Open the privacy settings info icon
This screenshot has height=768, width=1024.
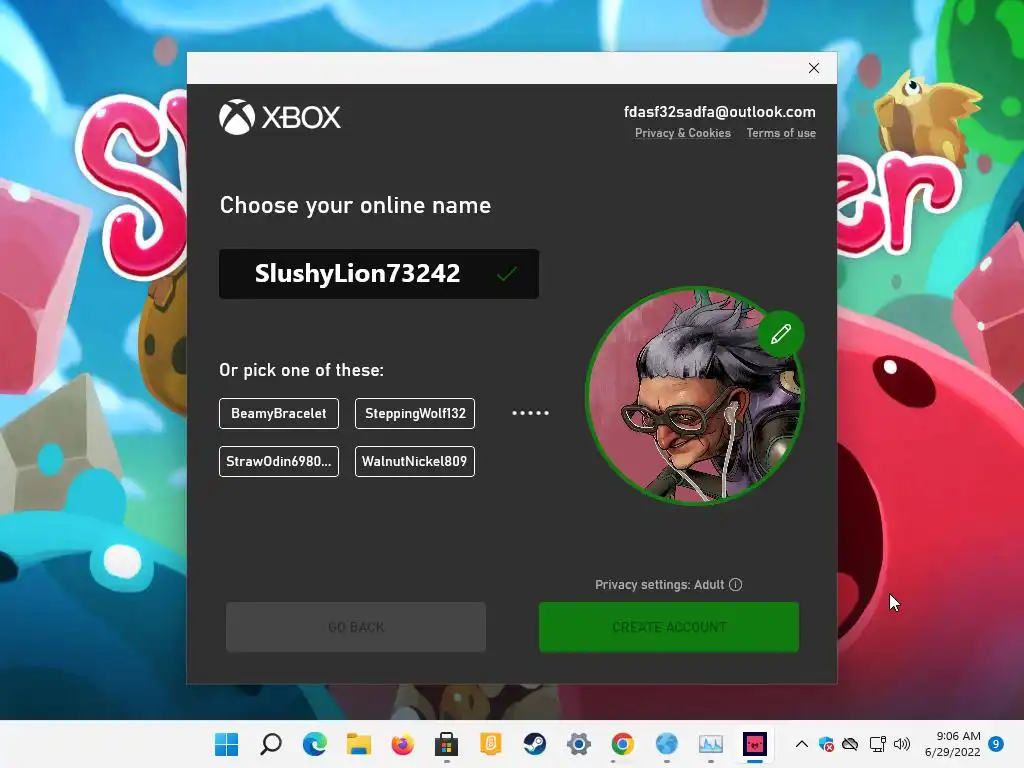point(735,584)
